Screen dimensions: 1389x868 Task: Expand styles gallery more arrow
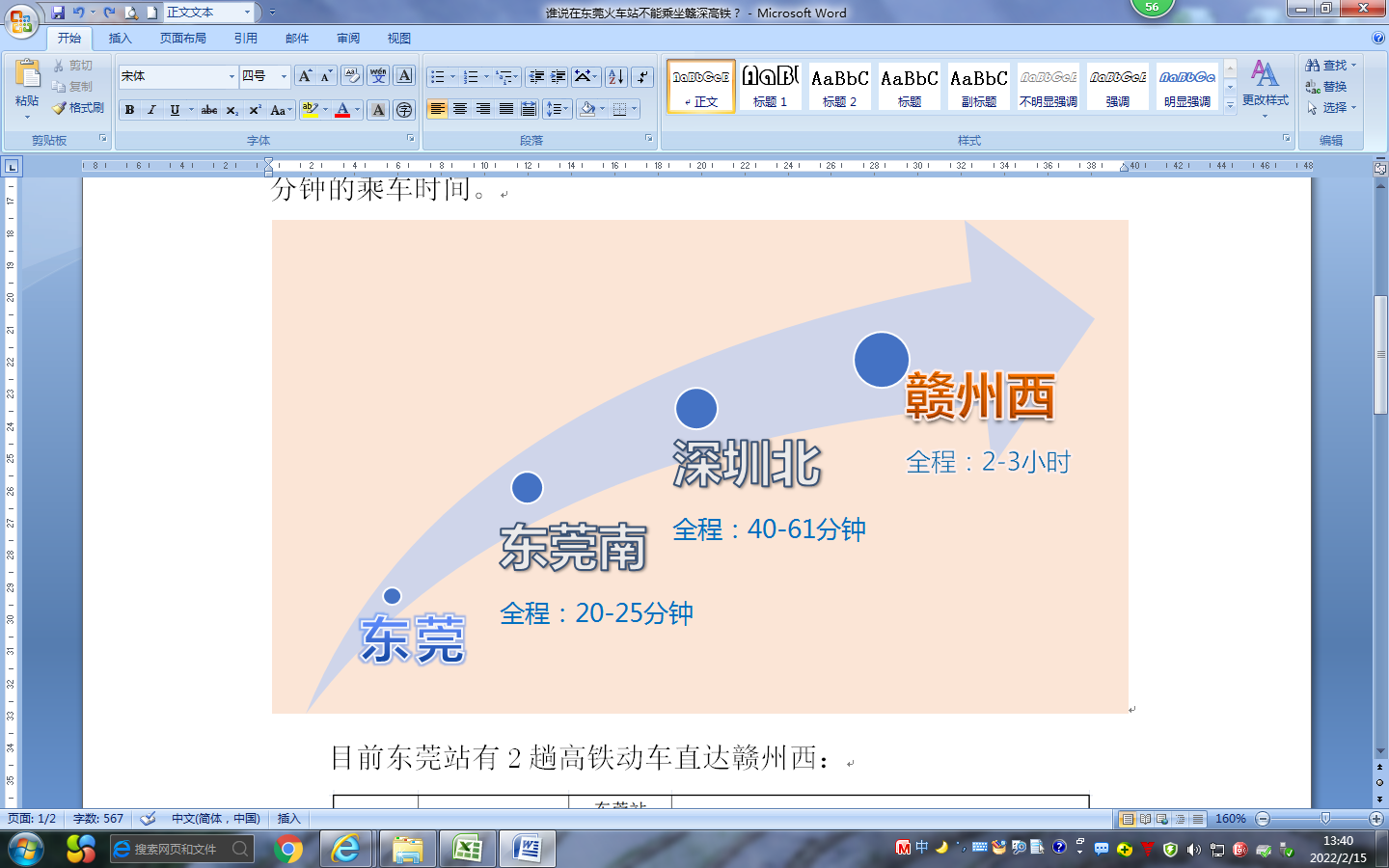[x=1230, y=106]
